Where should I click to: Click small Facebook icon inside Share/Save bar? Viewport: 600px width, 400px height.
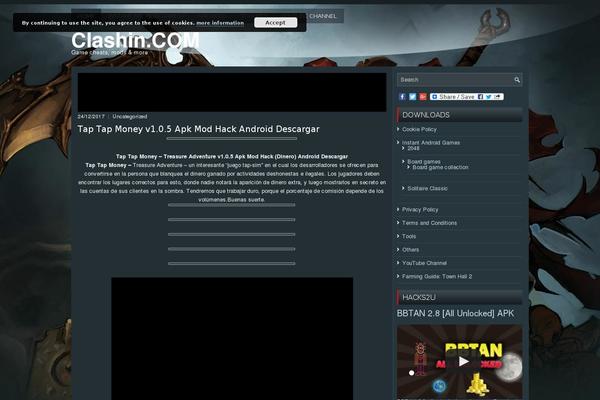pos(481,97)
